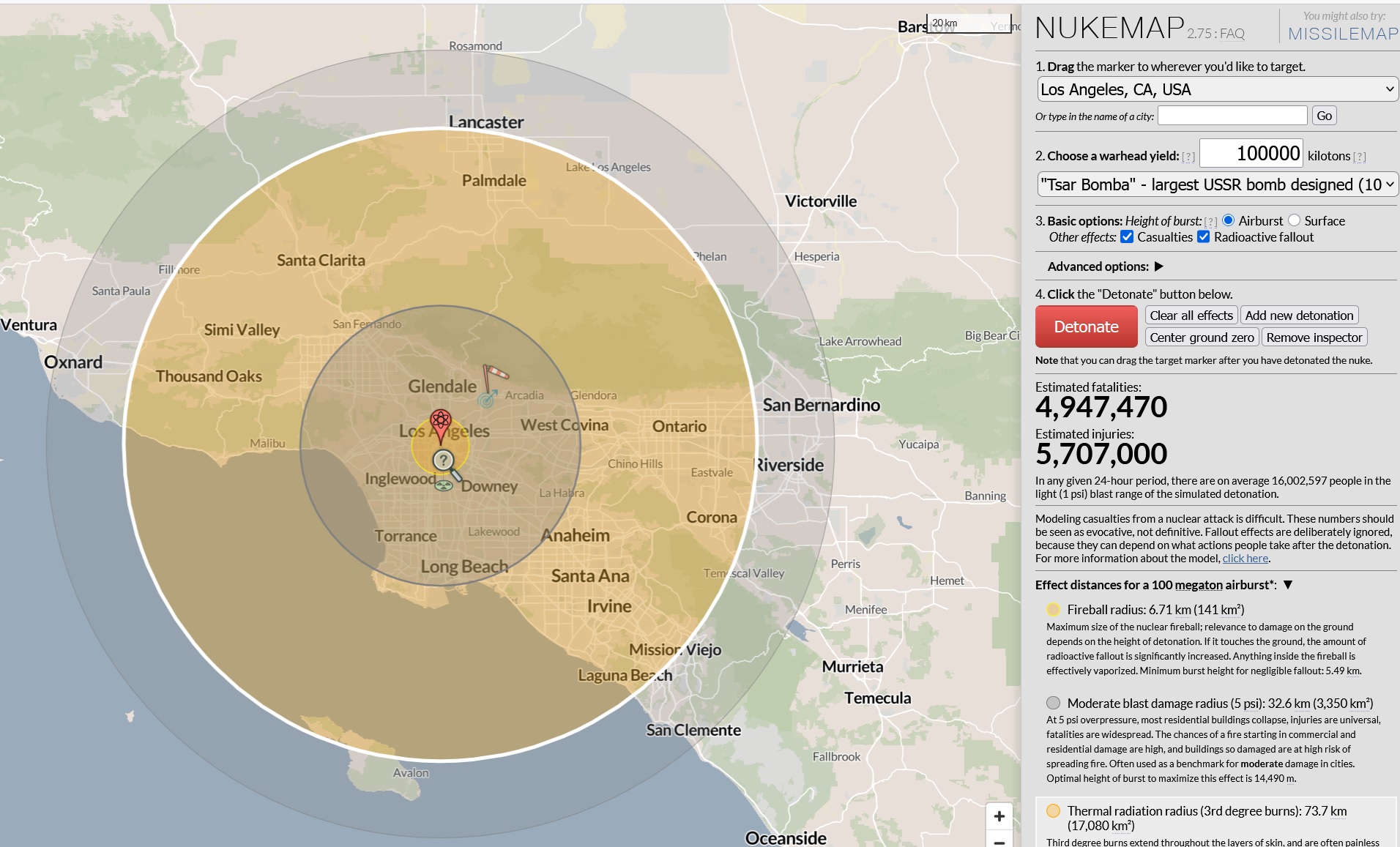This screenshot has width=1400, height=847.
Task: Open the Los Angeles, CA, USA city dropdown
Action: 1218,89
